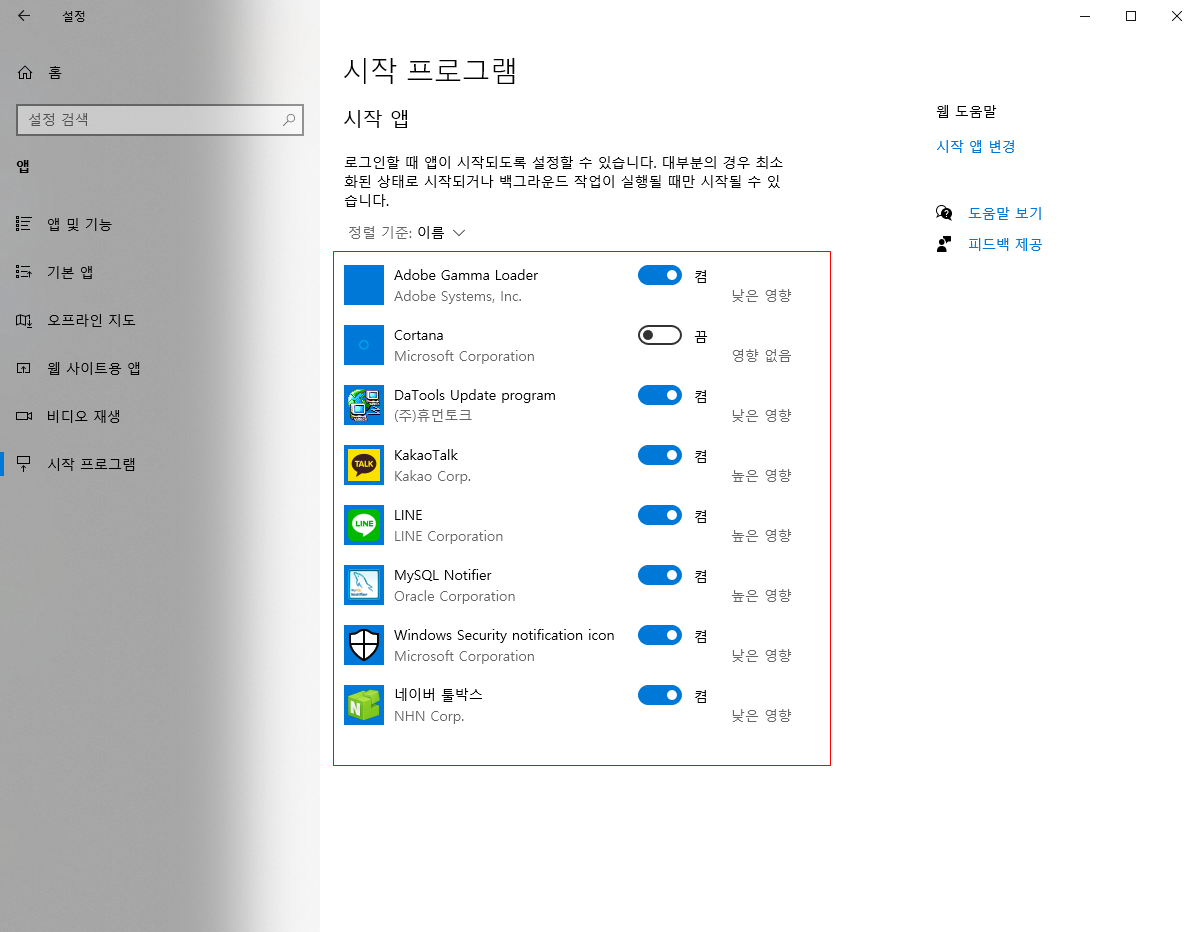
Task: Click the LINE app icon
Action: pyautogui.click(x=364, y=525)
